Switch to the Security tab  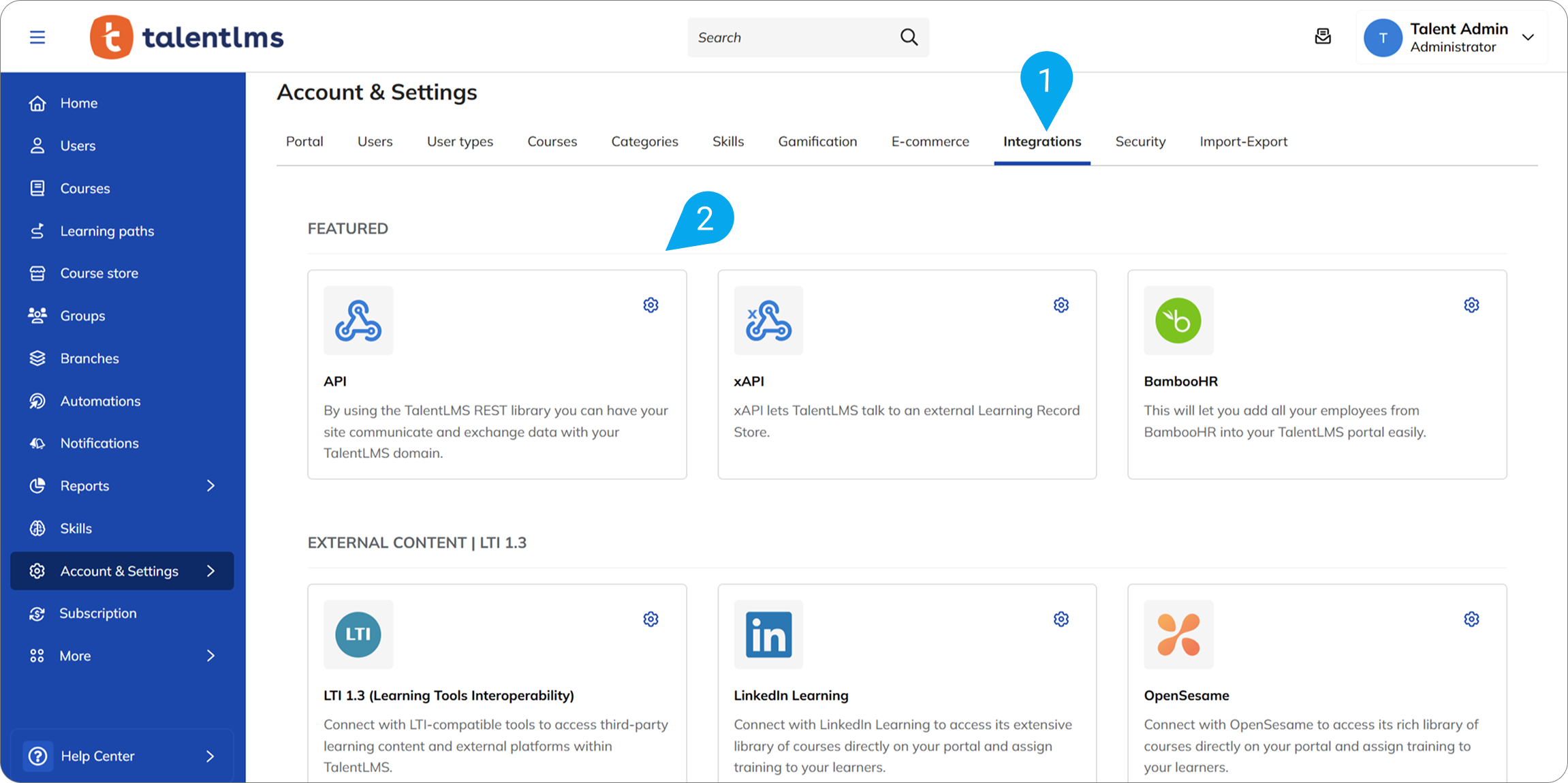(1140, 142)
